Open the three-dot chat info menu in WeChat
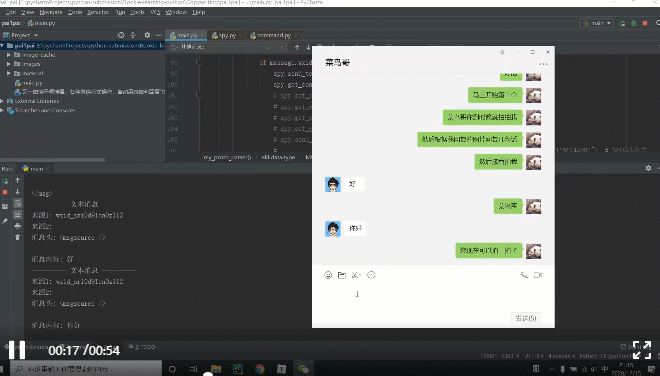 coord(543,64)
